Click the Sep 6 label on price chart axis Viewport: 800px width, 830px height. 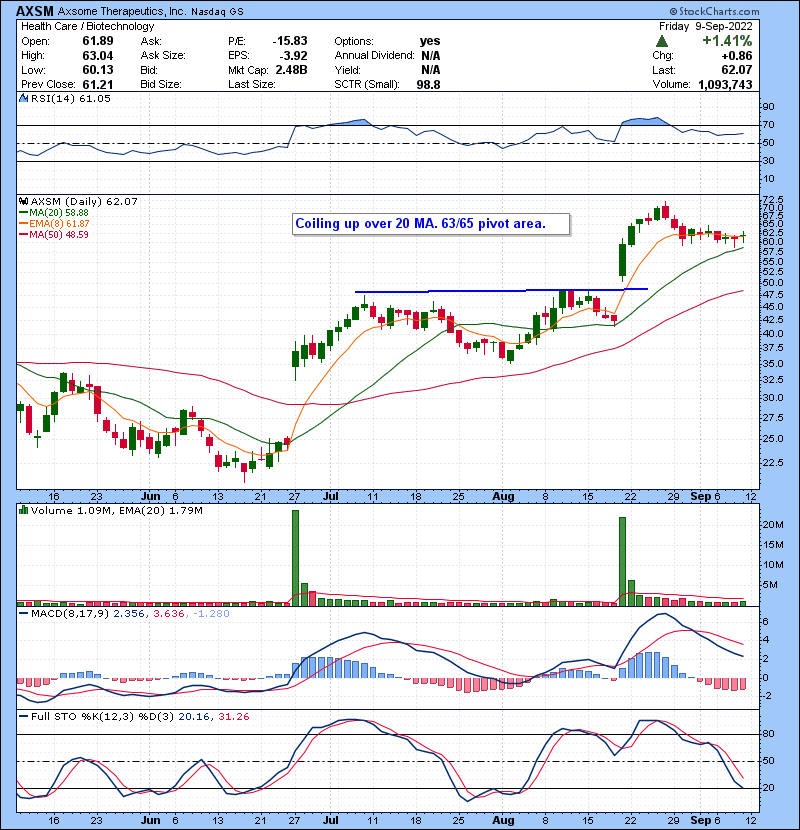pyautogui.click(x=705, y=497)
